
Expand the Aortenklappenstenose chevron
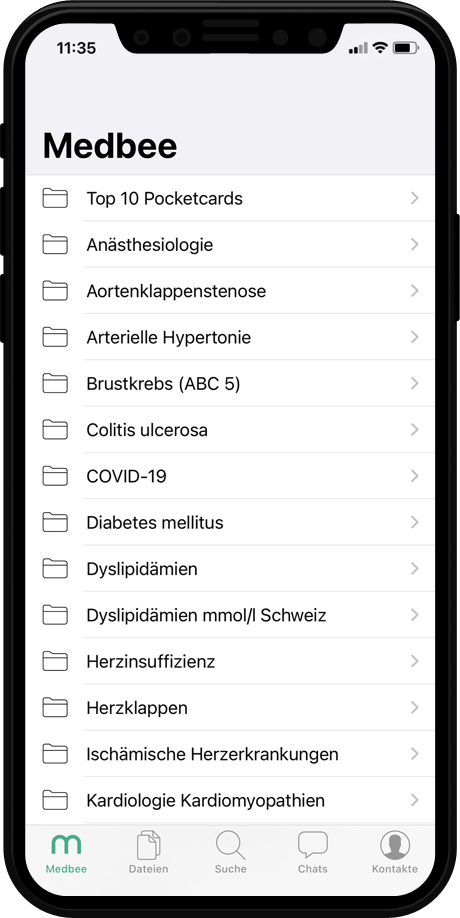click(415, 290)
